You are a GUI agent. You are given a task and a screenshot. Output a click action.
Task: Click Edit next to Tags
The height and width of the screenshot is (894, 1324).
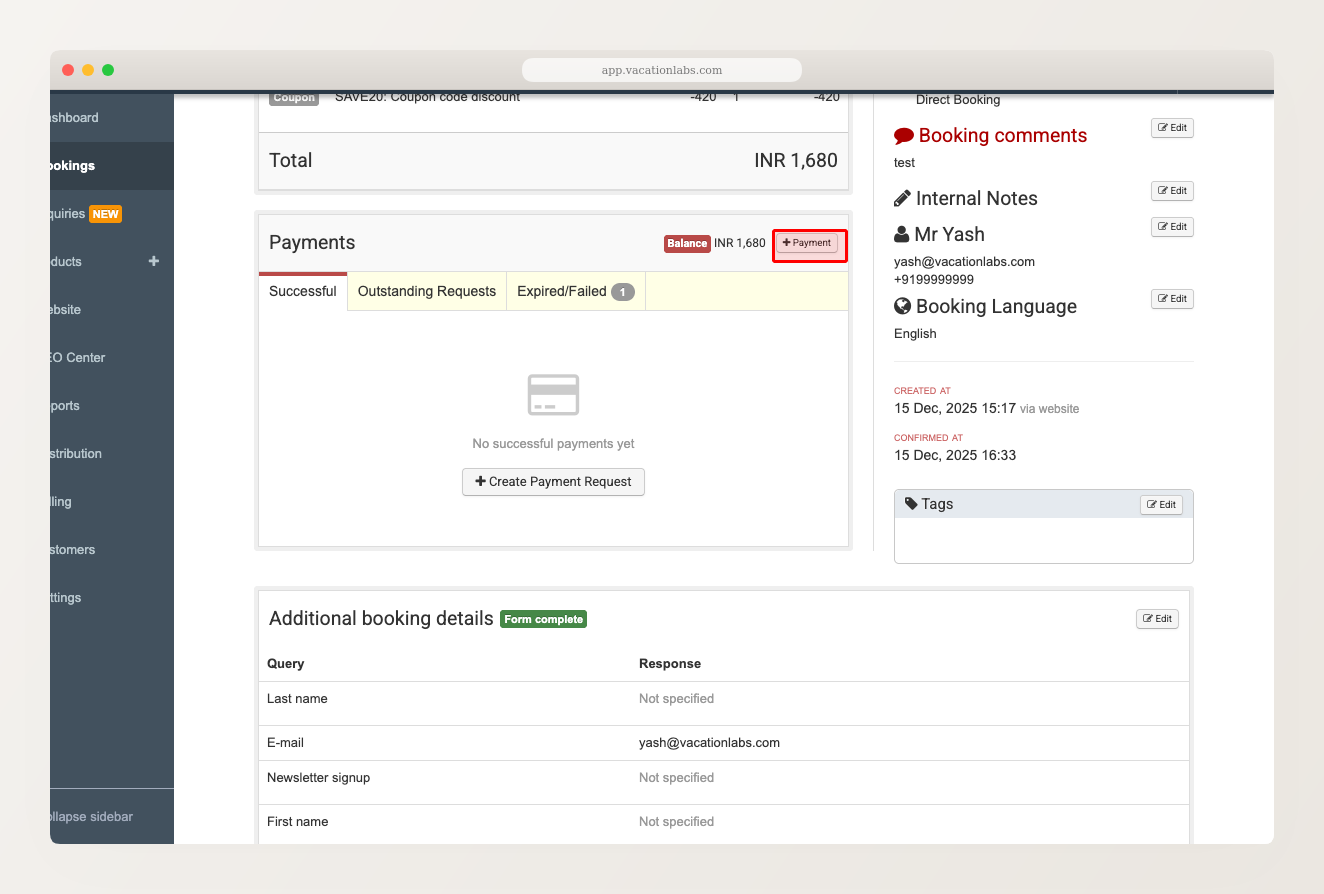(1160, 504)
